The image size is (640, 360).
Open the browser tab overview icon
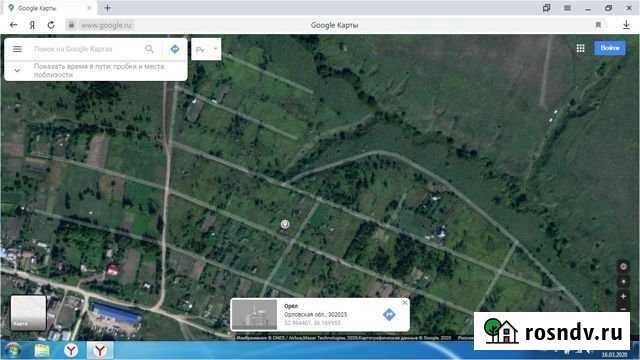coord(547,8)
